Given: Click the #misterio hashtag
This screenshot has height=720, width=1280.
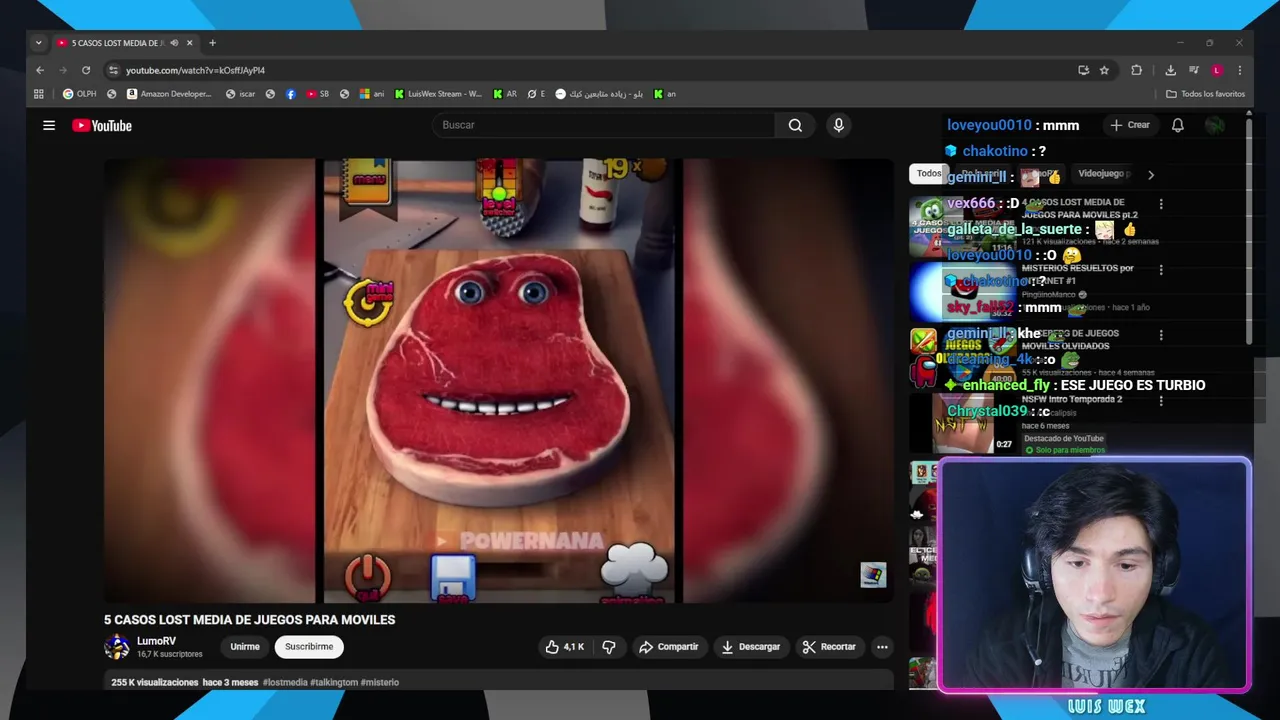Looking at the screenshot, I should [x=380, y=682].
